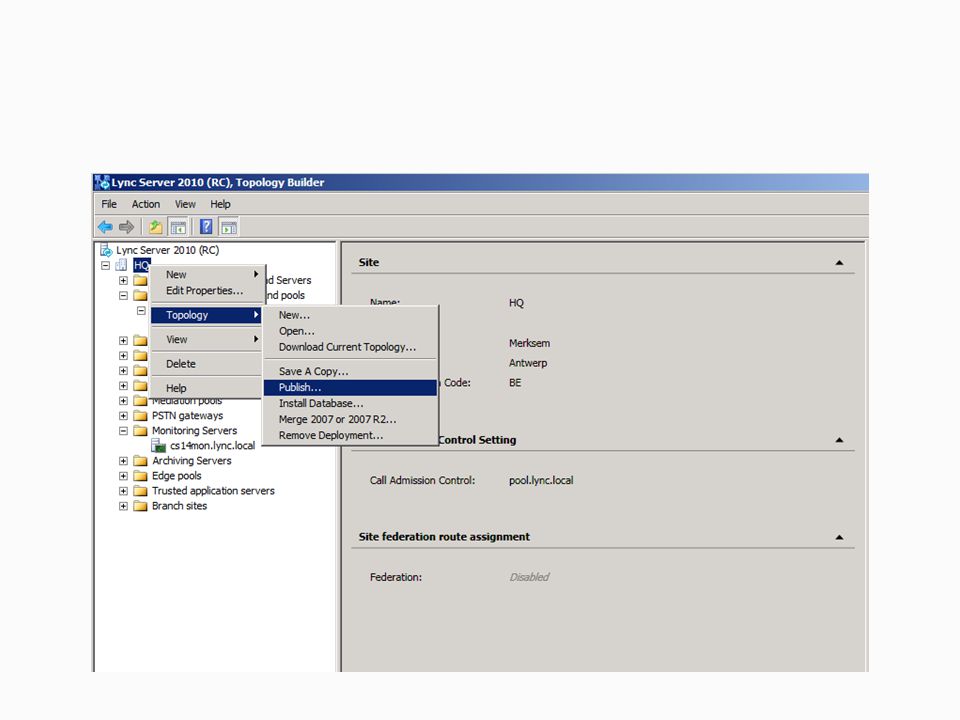The image size is (960, 720).
Task: Click the blue question mark Help toolbar icon
Action: [206, 227]
